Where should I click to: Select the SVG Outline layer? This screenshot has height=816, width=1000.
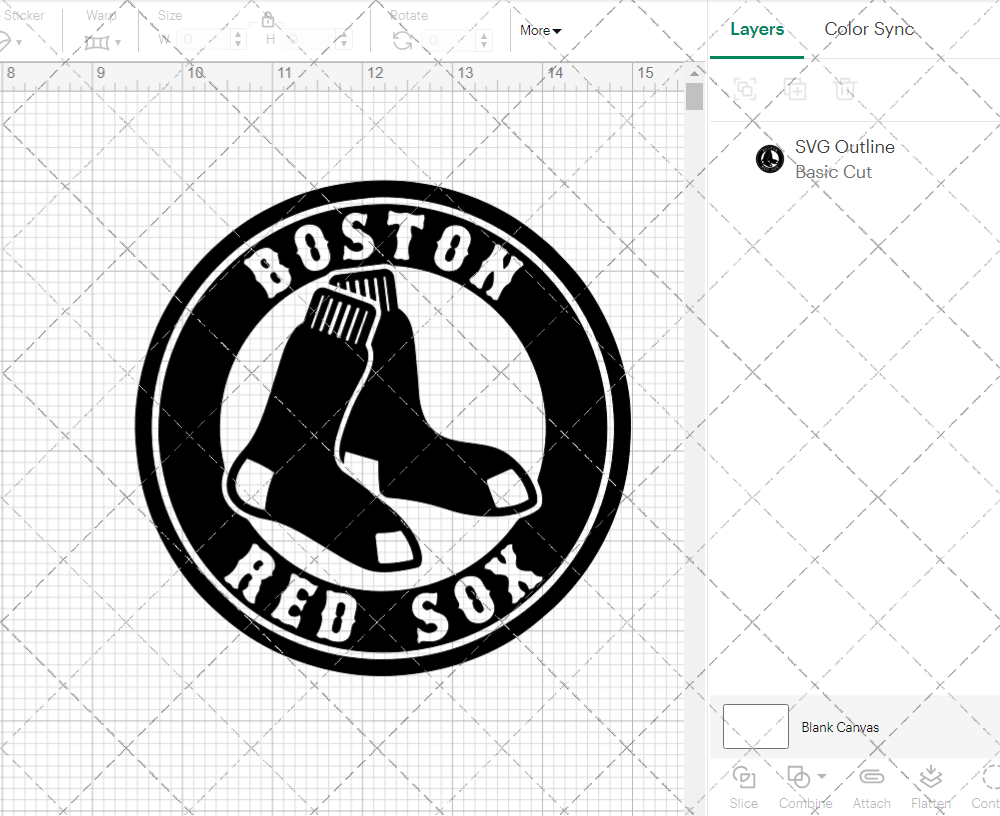tap(855, 159)
